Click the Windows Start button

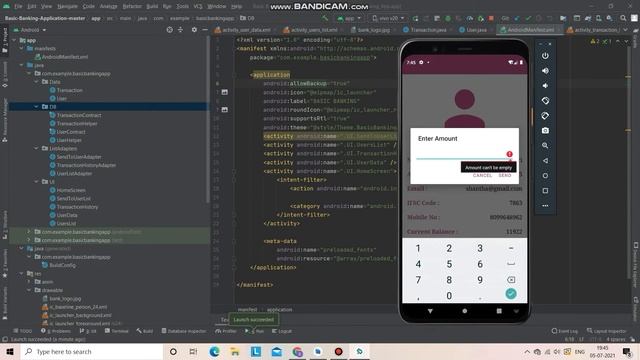click(x=10, y=351)
